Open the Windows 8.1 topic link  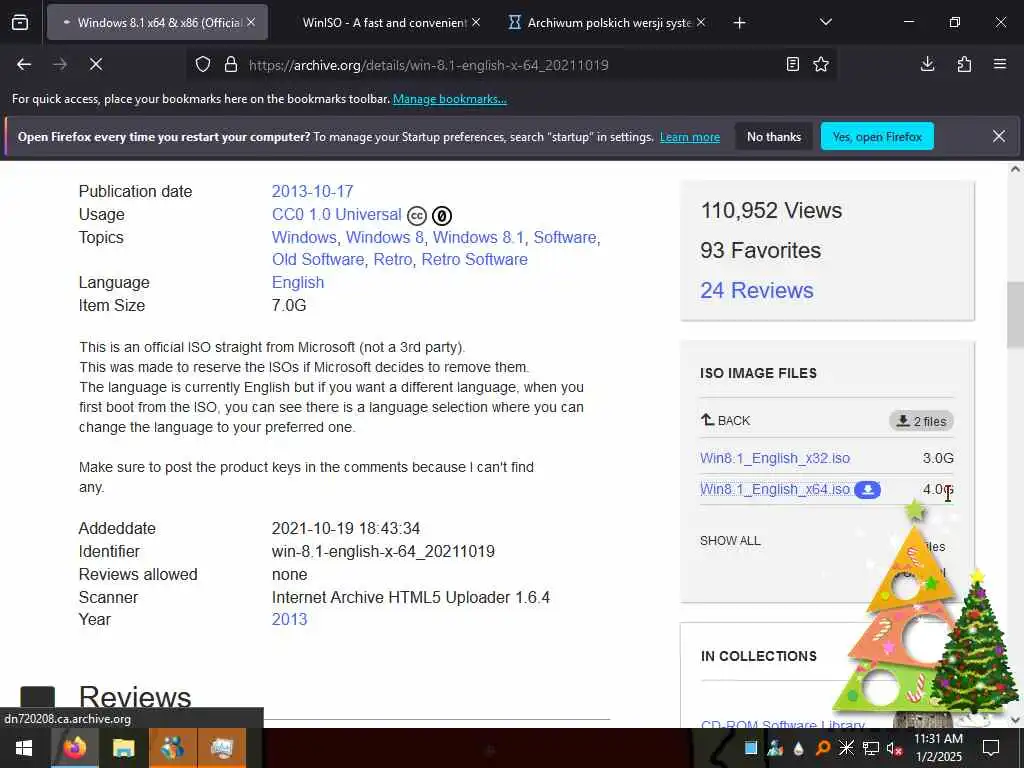click(478, 237)
